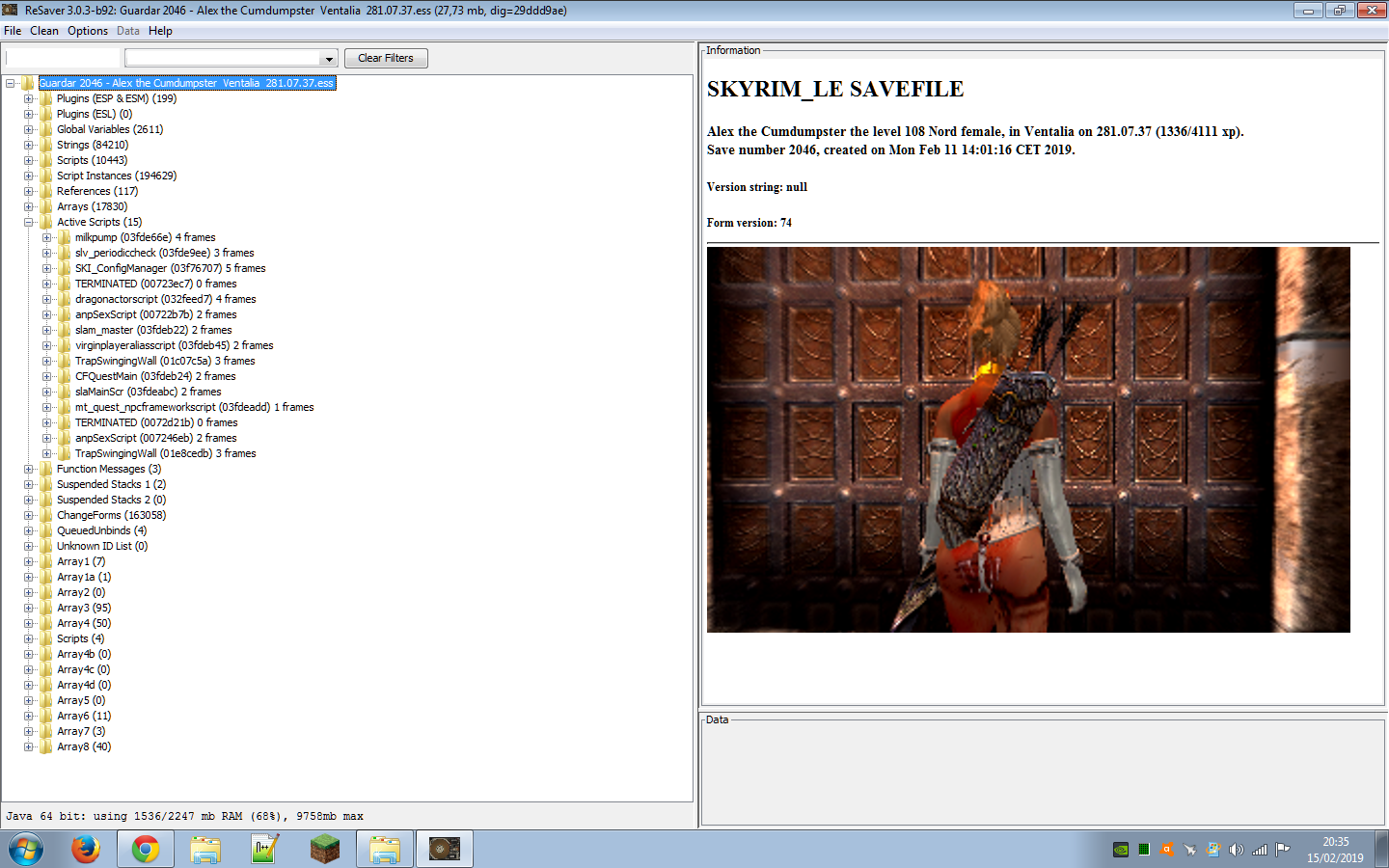This screenshot has height=868, width=1389.
Task: Click the Nvidia tray icon
Action: [1120, 850]
